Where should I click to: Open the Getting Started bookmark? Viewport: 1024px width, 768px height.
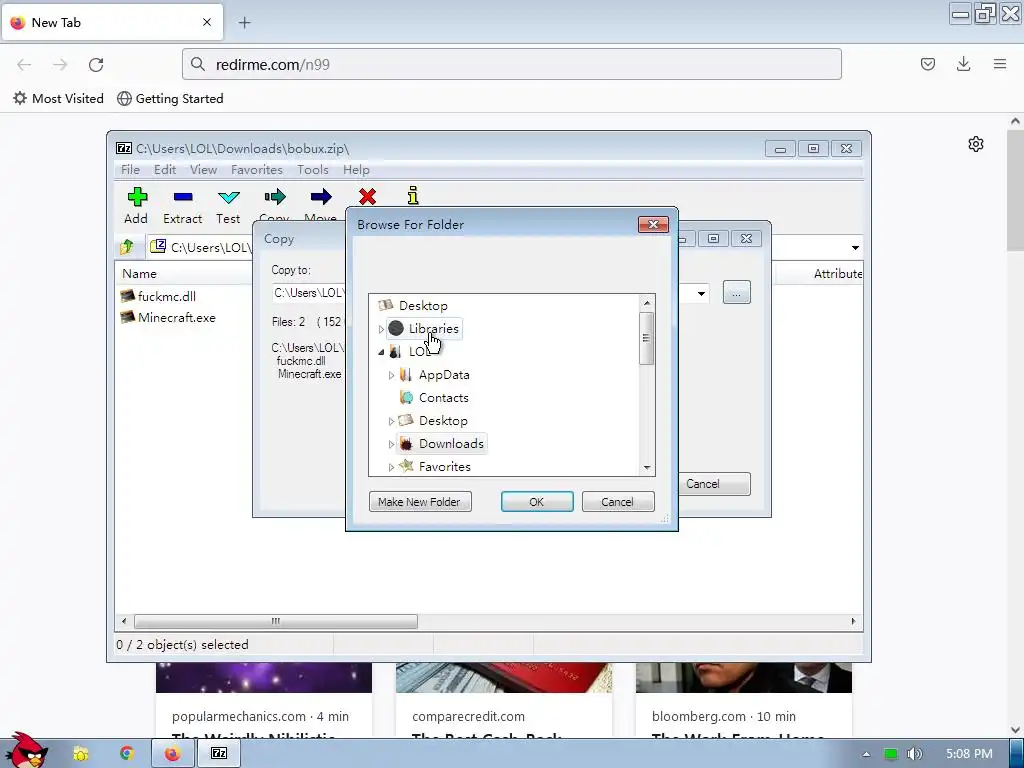170,99
